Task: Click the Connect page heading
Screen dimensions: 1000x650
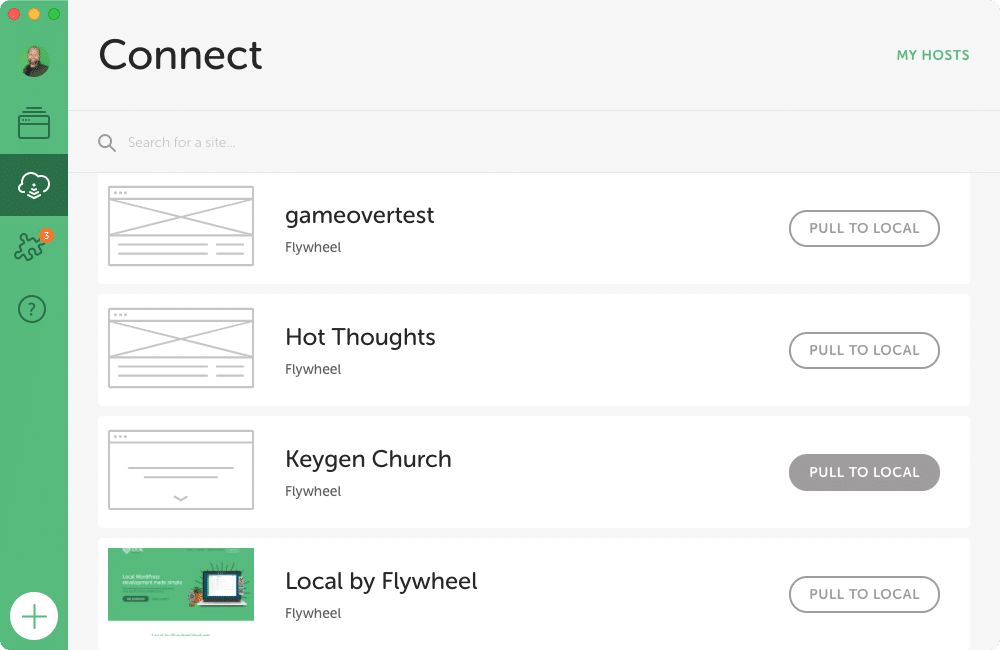Action: (180, 55)
